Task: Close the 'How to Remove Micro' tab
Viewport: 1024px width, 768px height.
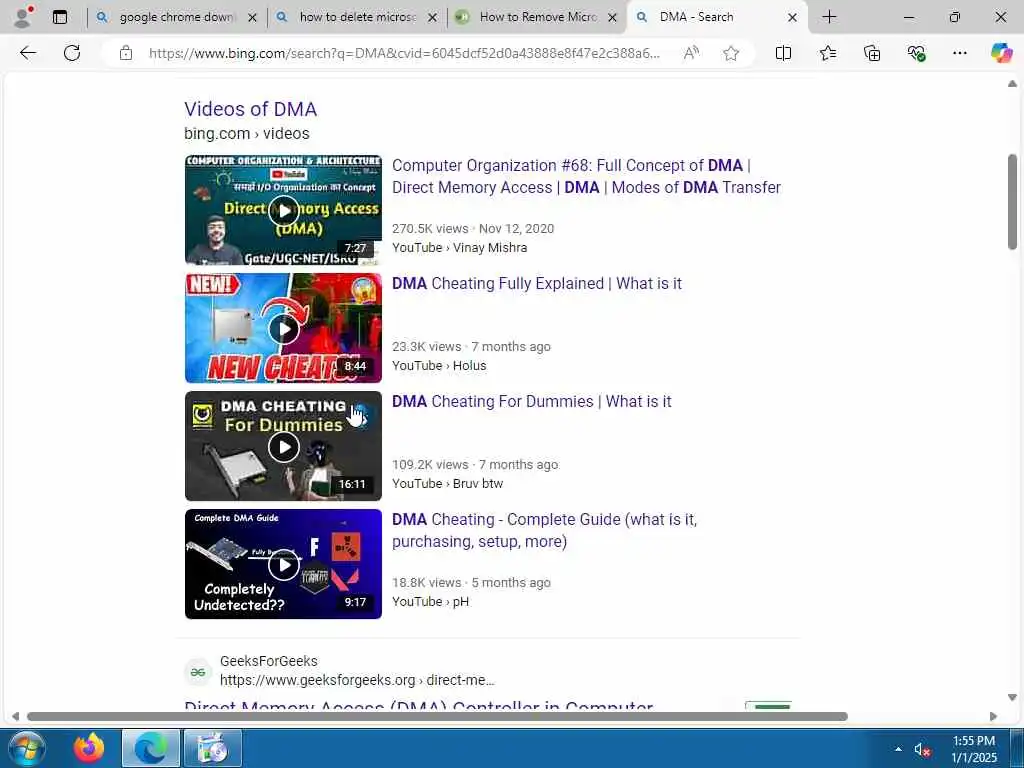Action: [x=613, y=18]
